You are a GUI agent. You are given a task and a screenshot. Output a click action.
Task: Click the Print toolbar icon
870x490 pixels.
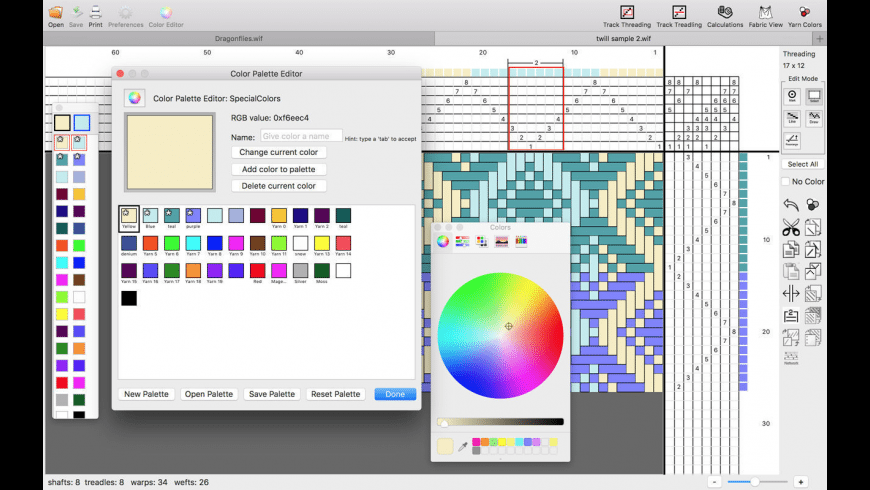[95, 12]
